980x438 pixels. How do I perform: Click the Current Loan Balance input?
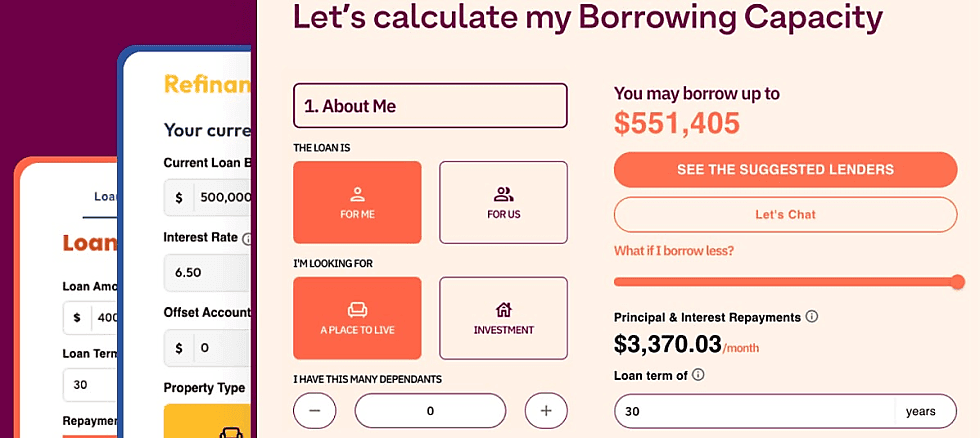click(222, 197)
